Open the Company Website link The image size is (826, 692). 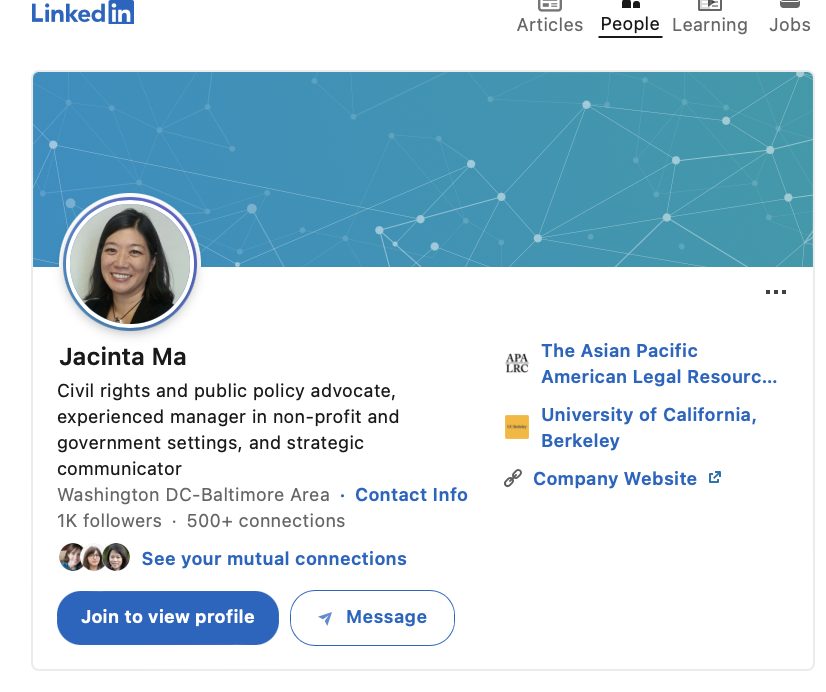tap(615, 479)
